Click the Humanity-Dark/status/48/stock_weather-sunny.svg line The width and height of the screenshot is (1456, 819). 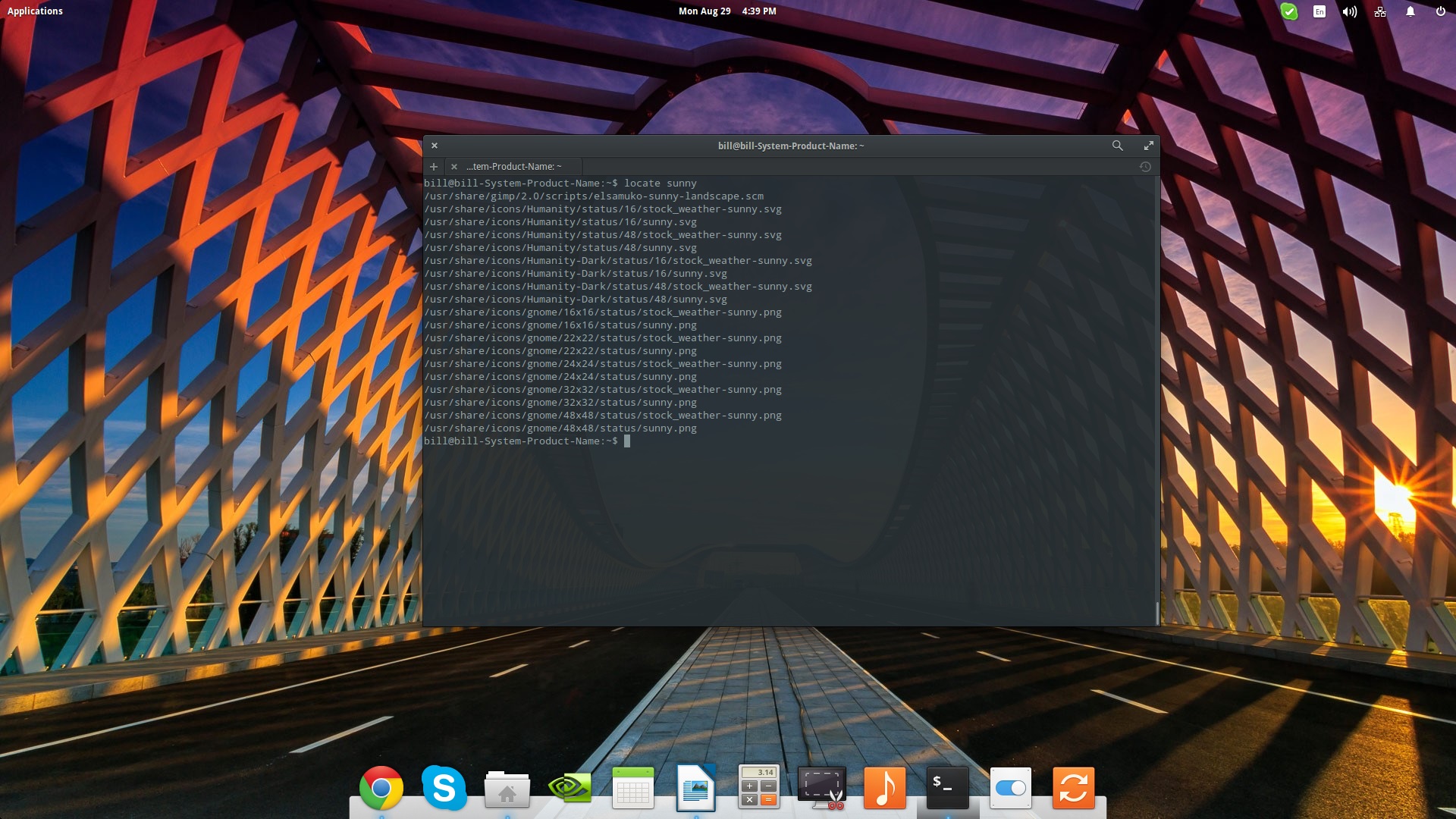[x=618, y=287]
